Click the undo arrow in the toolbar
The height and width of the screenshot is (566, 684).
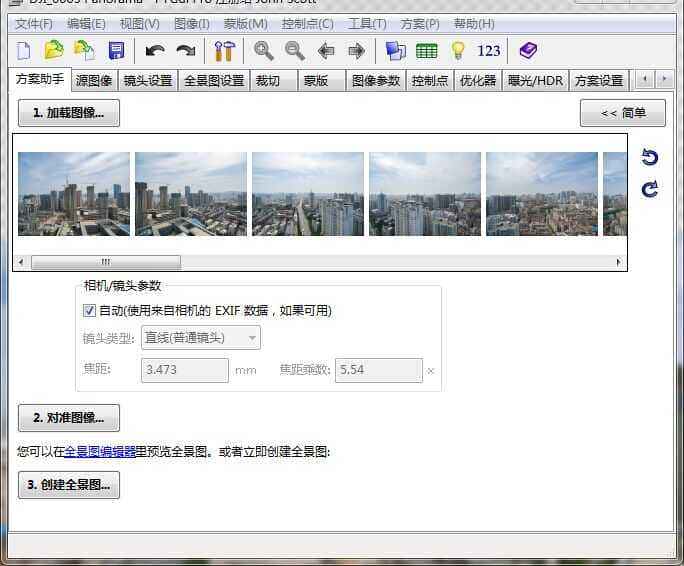155,50
